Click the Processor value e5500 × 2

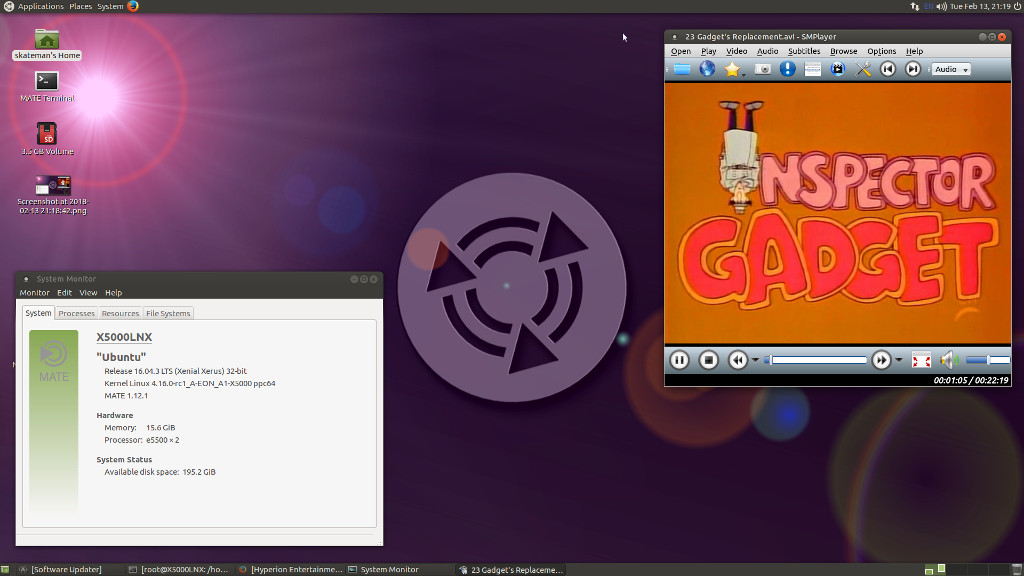click(163, 440)
